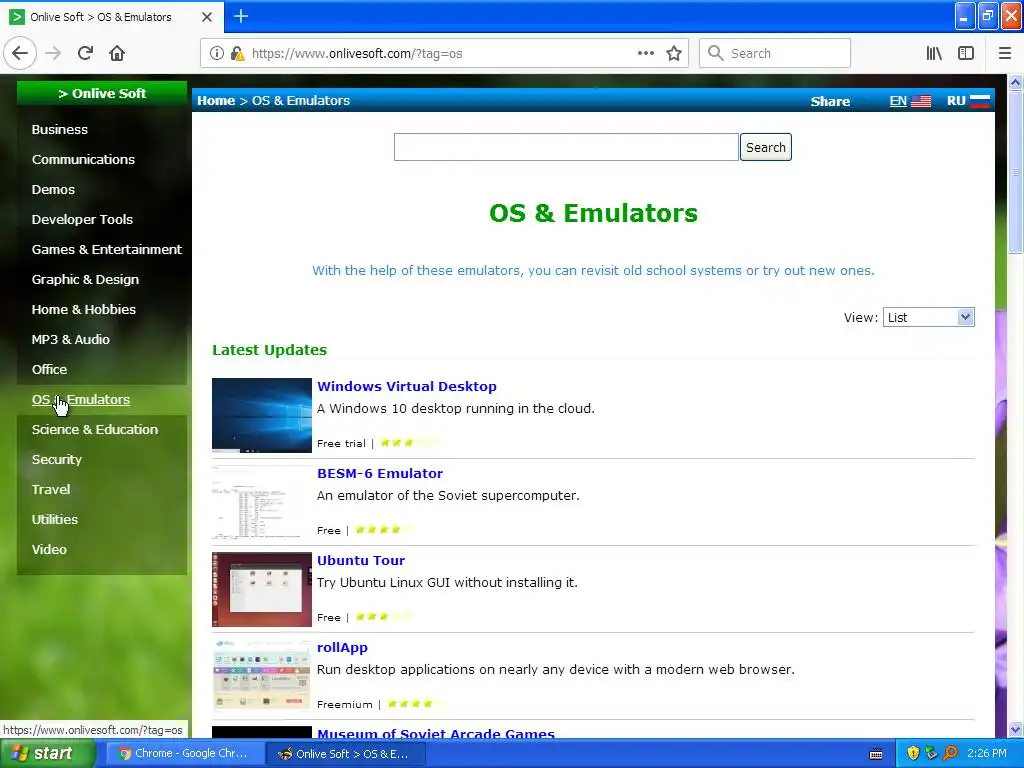
Task: Open BESM-6 Emulator link
Action: tap(379, 473)
